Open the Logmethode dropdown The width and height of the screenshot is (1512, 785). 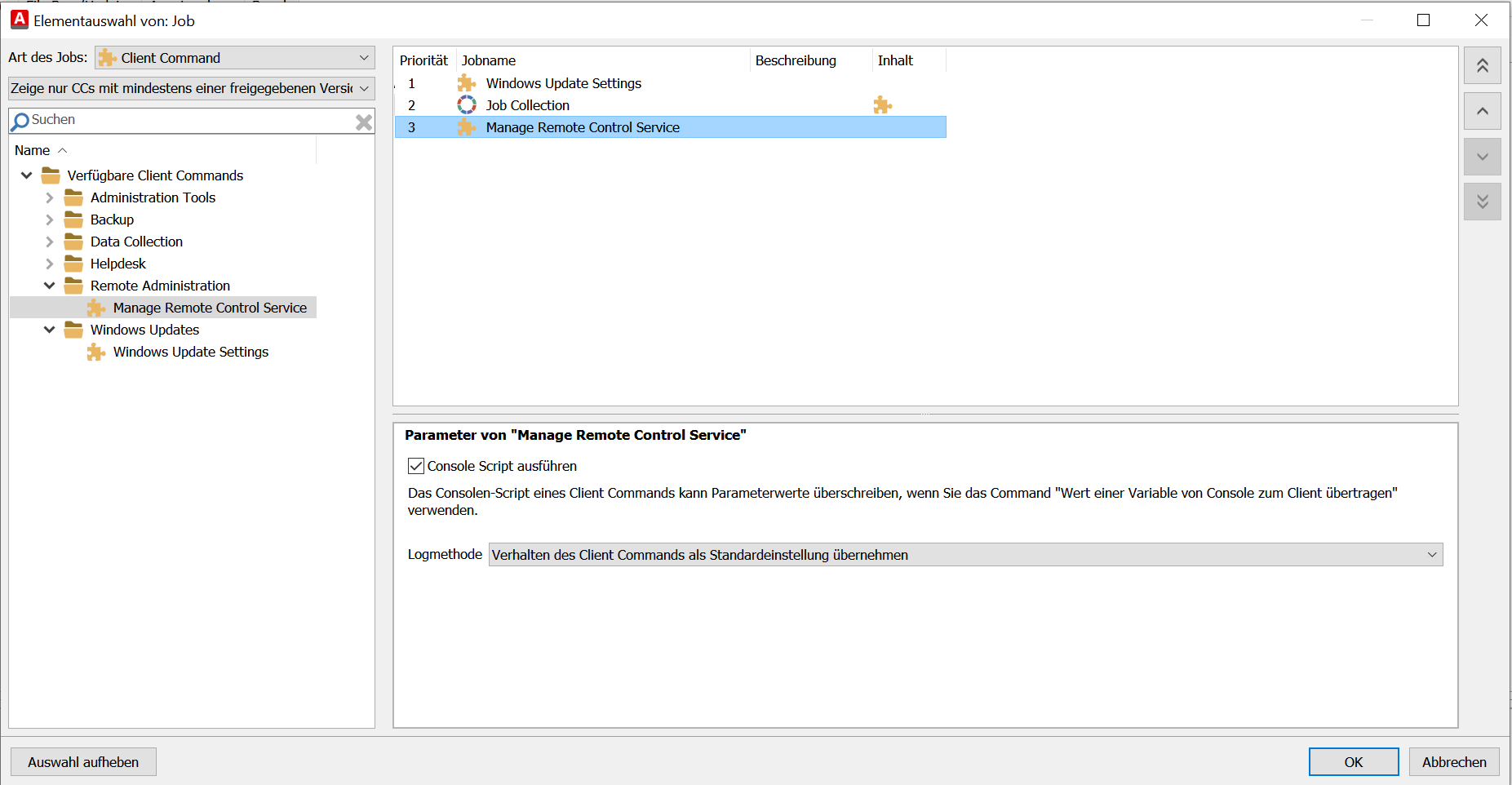[x=965, y=555]
